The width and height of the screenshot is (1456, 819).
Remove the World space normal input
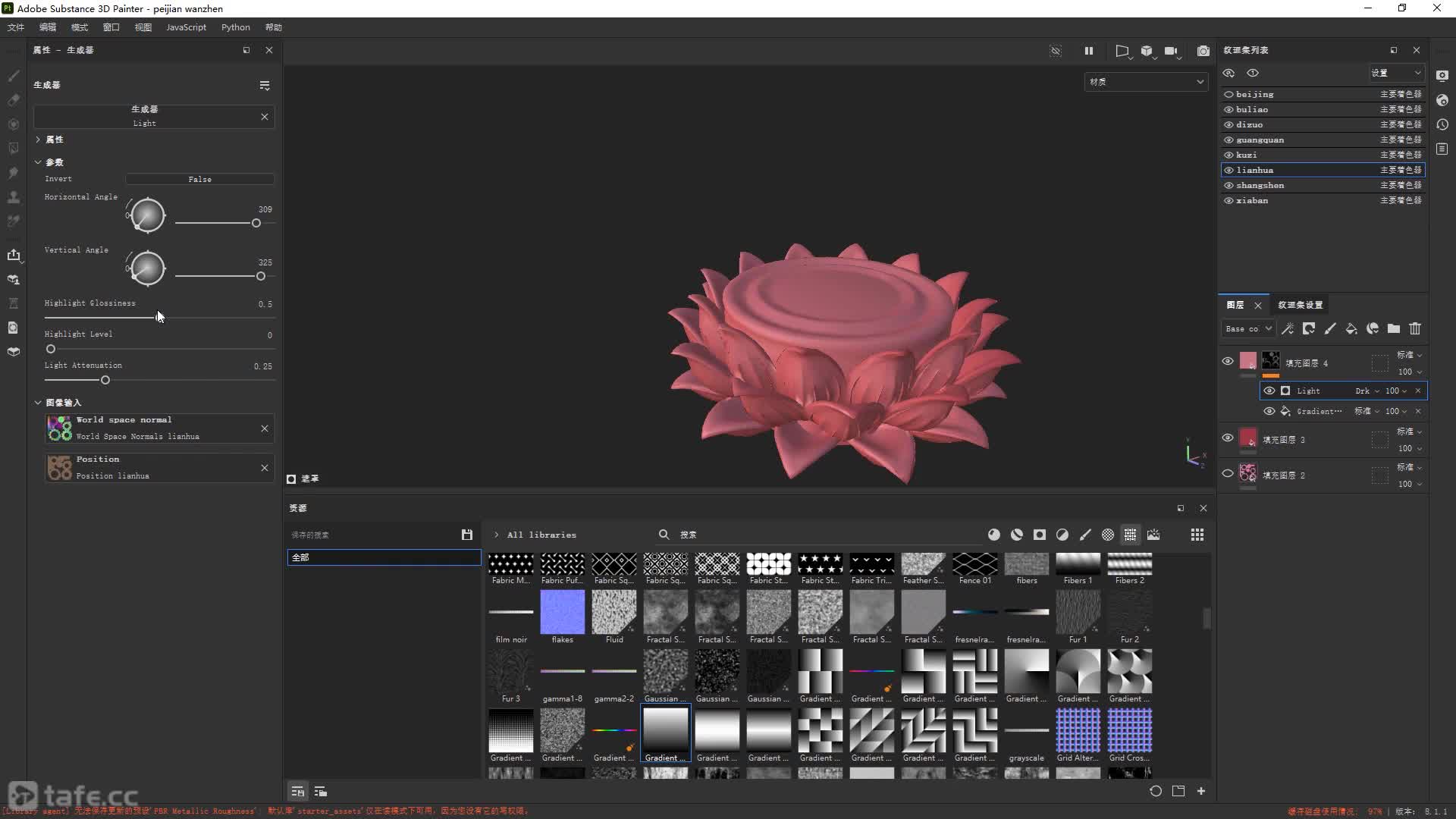point(265,428)
